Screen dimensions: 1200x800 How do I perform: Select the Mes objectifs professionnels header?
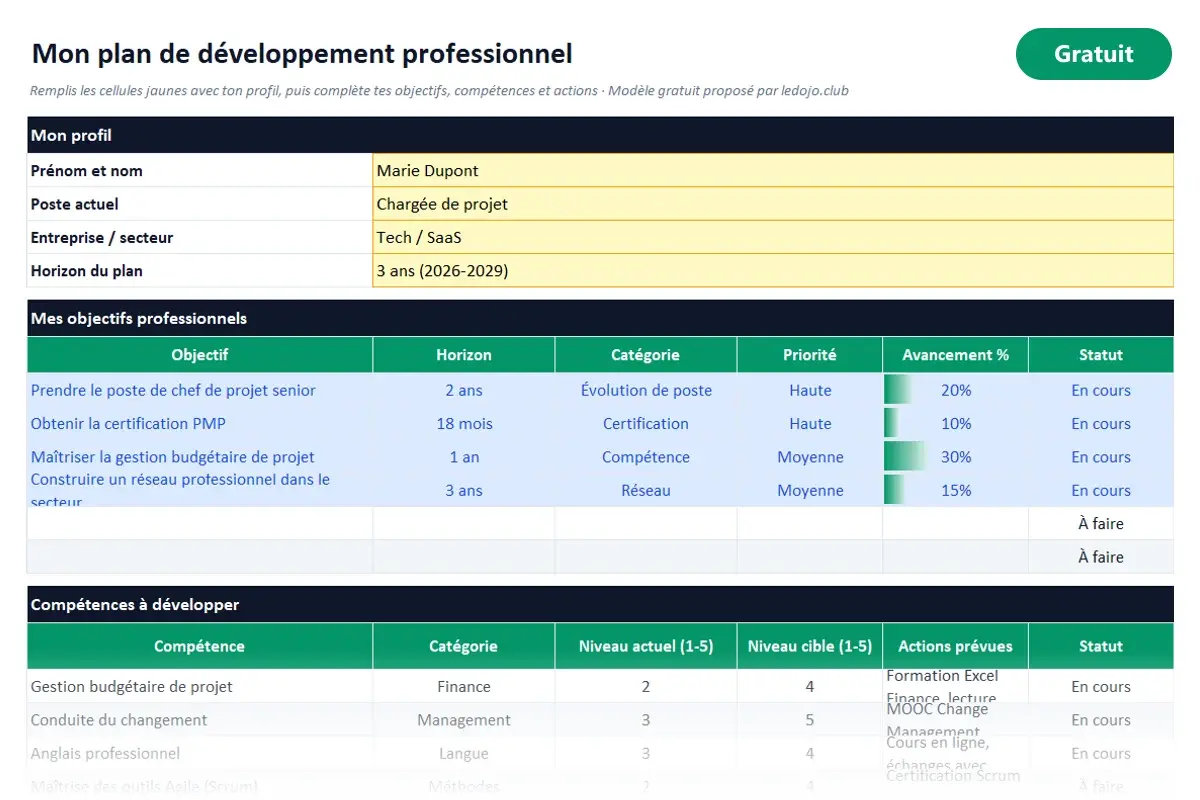[600, 318]
